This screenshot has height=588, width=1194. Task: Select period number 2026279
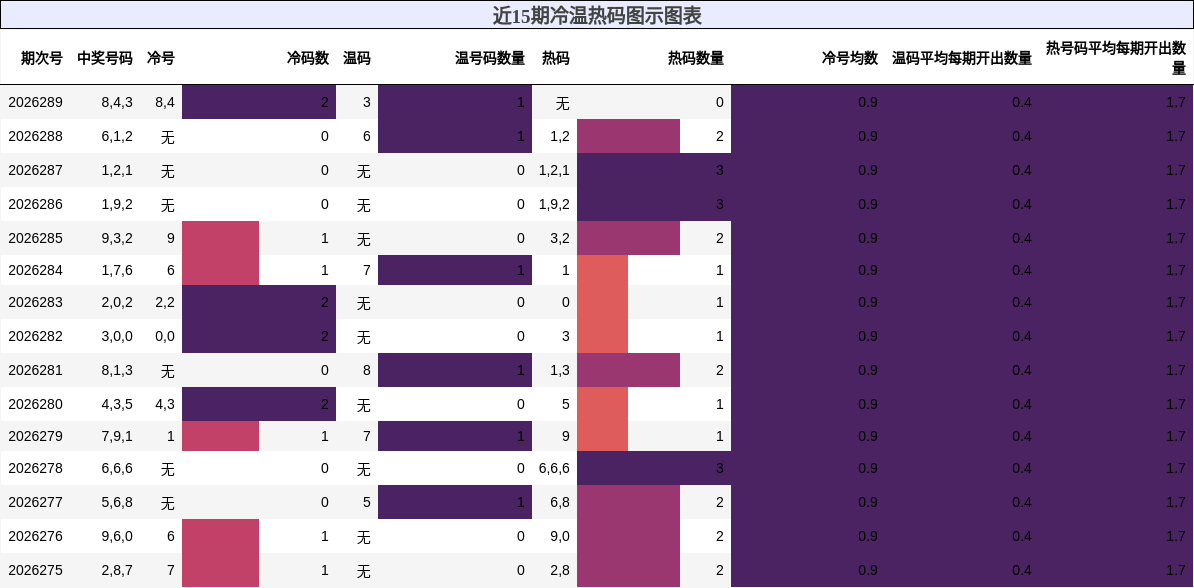tap(35, 436)
